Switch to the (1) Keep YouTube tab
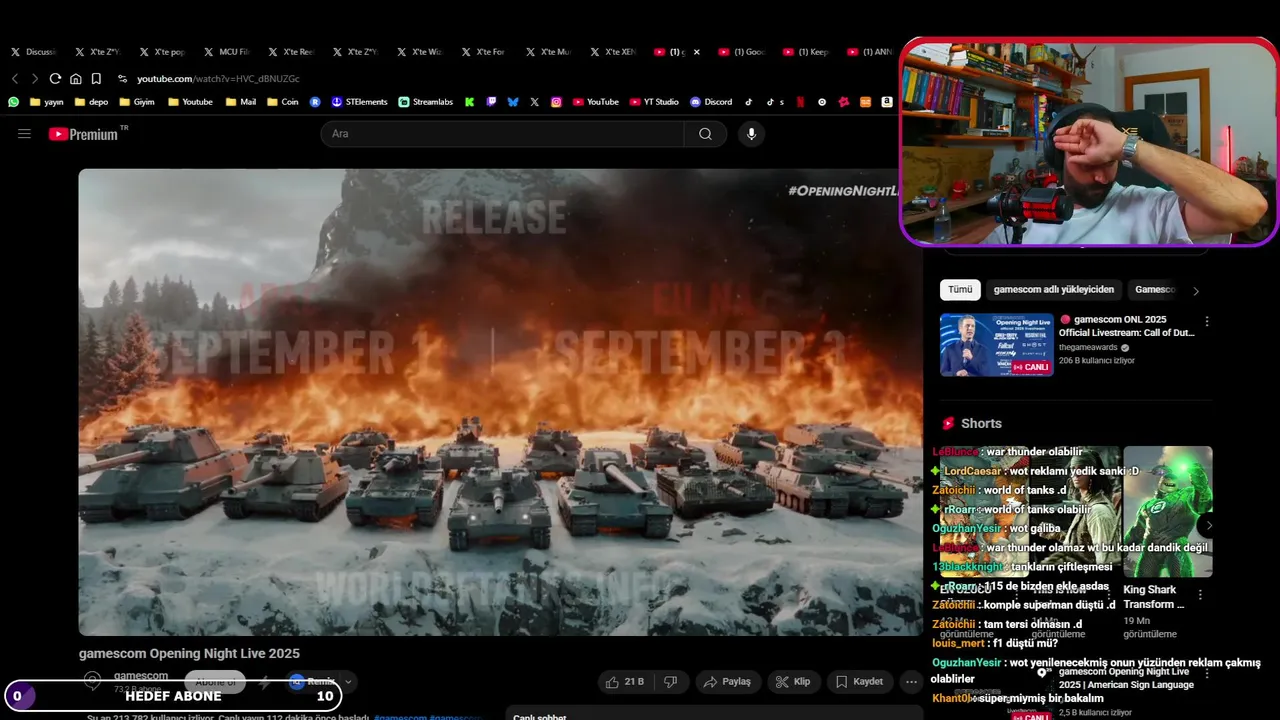This screenshot has width=1280, height=720. pyautogui.click(x=806, y=52)
